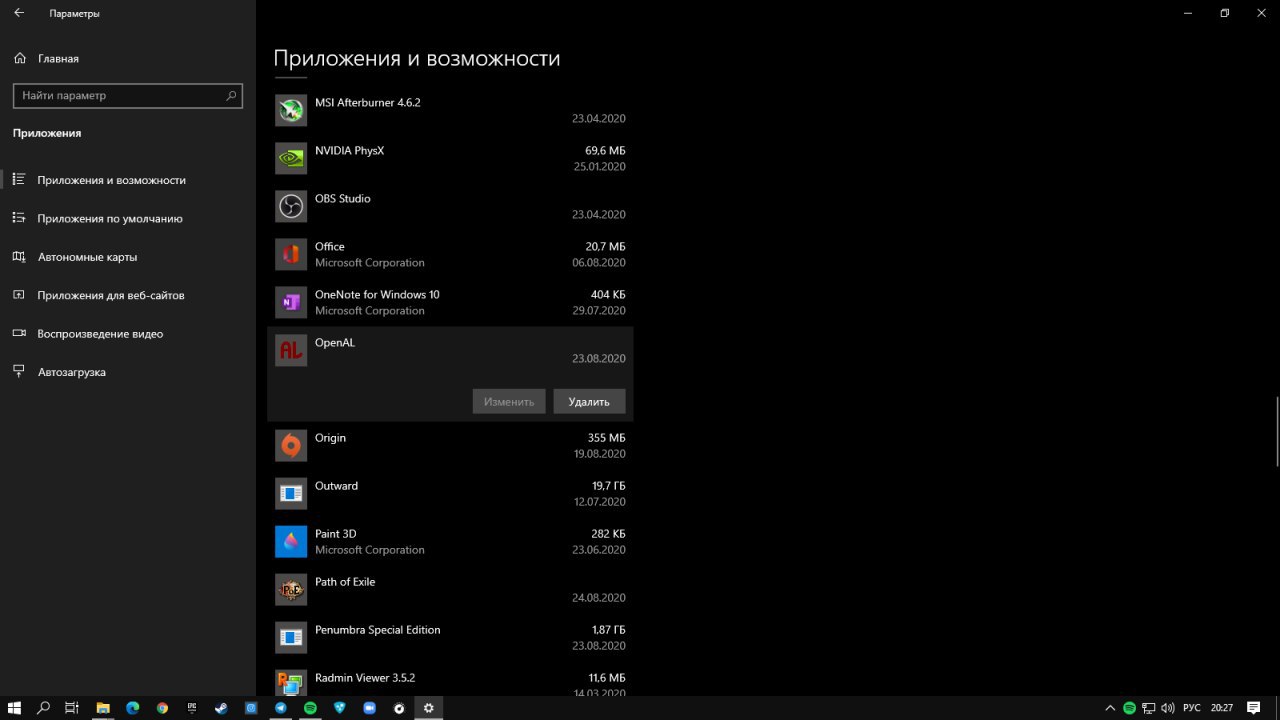This screenshot has width=1280, height=720.
Task: Select the Penumbra Special Edition name
Action: click(x=378, y=630)
